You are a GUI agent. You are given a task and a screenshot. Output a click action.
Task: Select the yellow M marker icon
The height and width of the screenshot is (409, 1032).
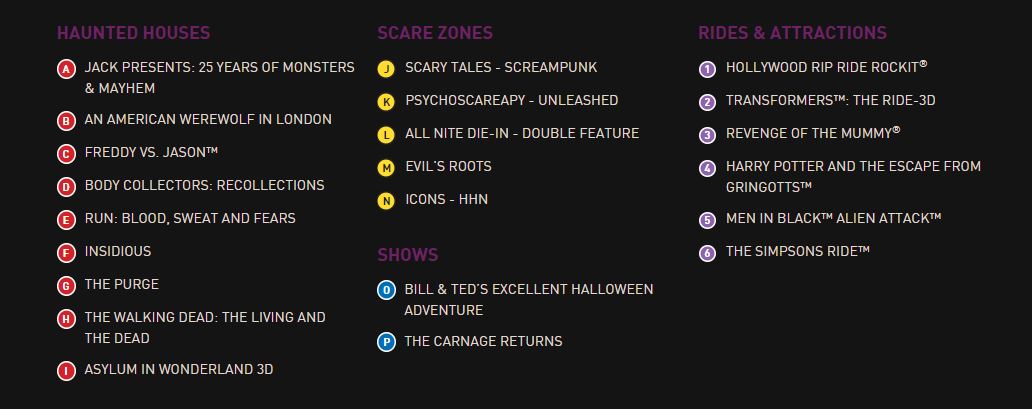click(386, 168)
